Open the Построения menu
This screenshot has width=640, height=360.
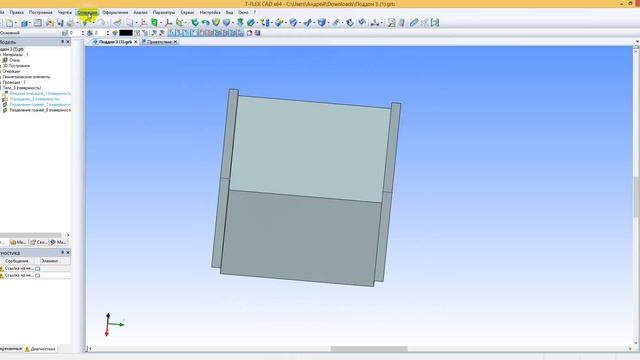41,13
